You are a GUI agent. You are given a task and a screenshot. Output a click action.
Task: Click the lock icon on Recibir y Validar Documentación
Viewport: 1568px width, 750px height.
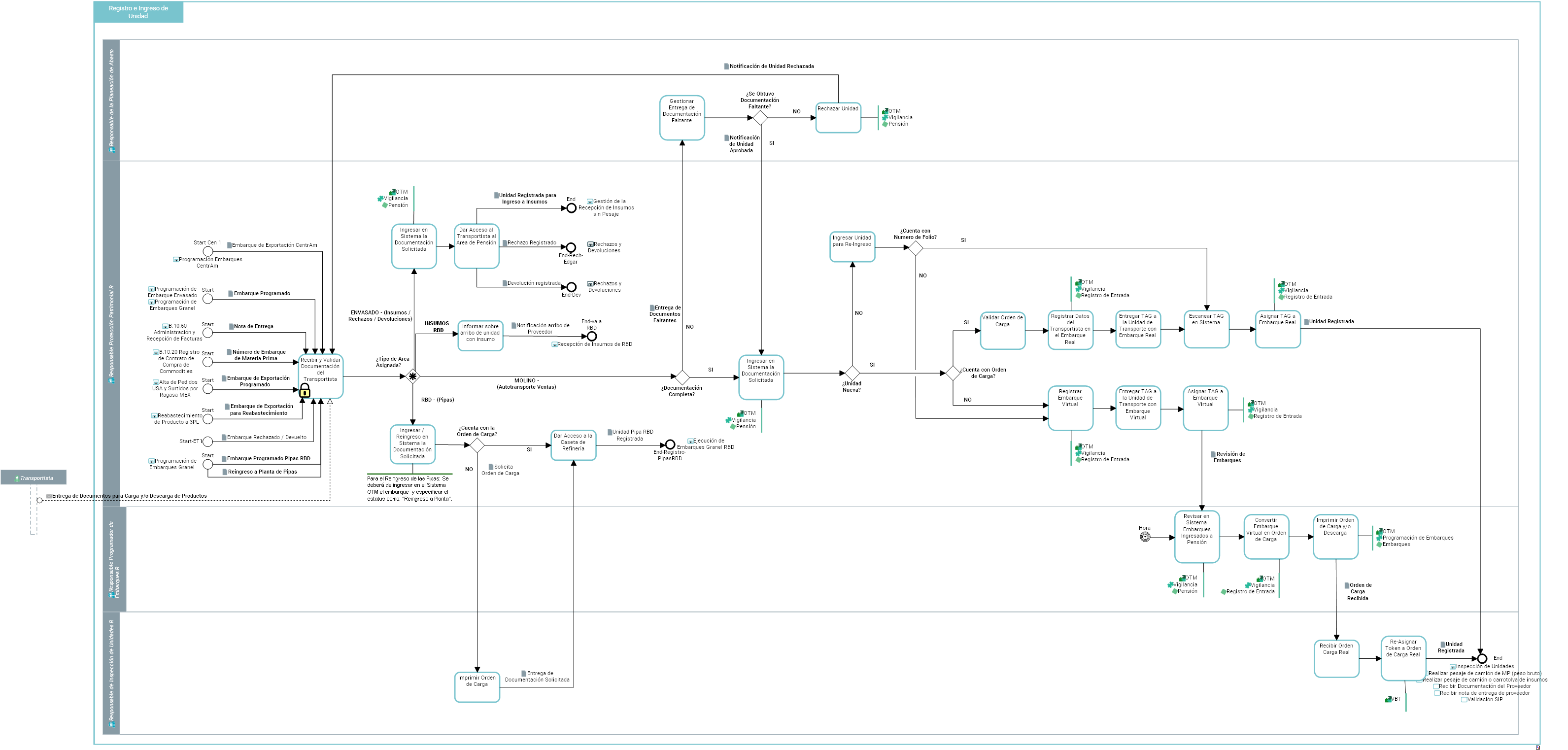tap(305, 390)
